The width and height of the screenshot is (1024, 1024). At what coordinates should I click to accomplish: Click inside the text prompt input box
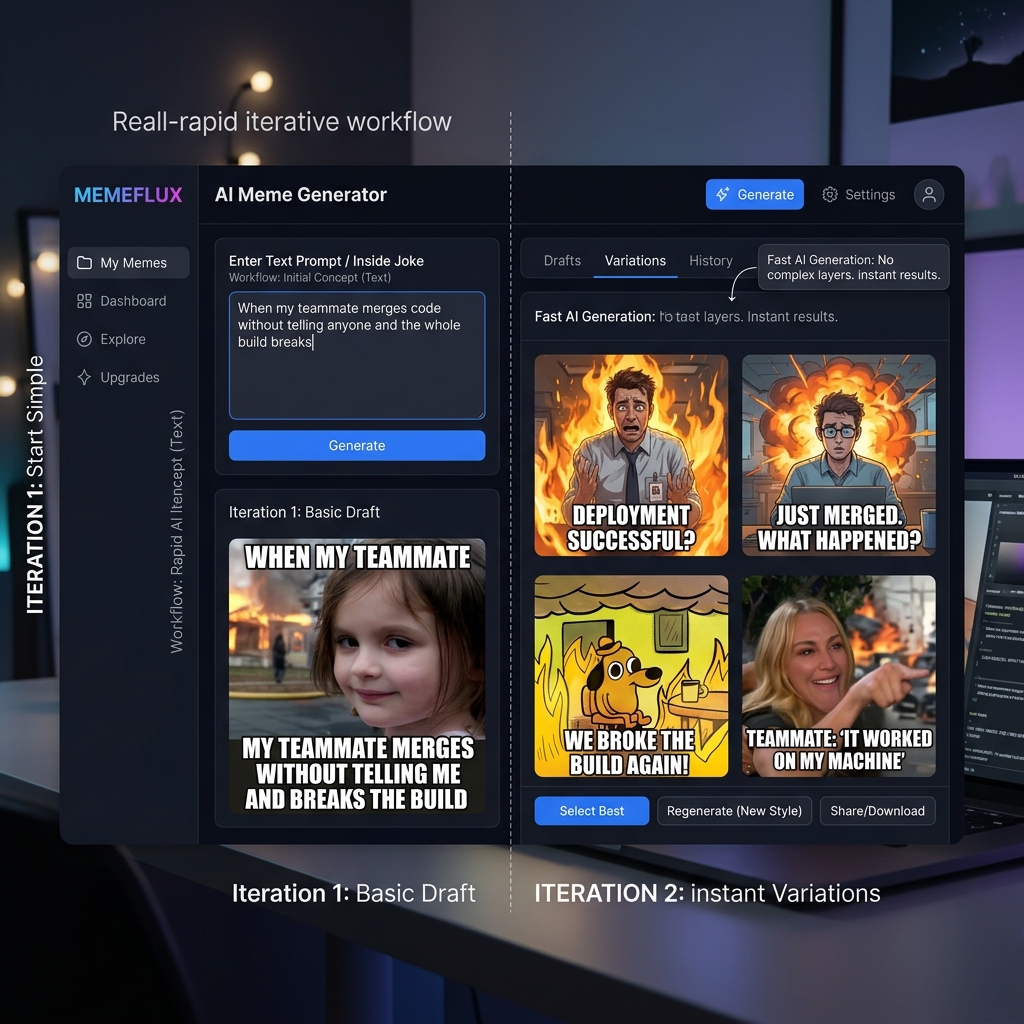tap(357, 355)
